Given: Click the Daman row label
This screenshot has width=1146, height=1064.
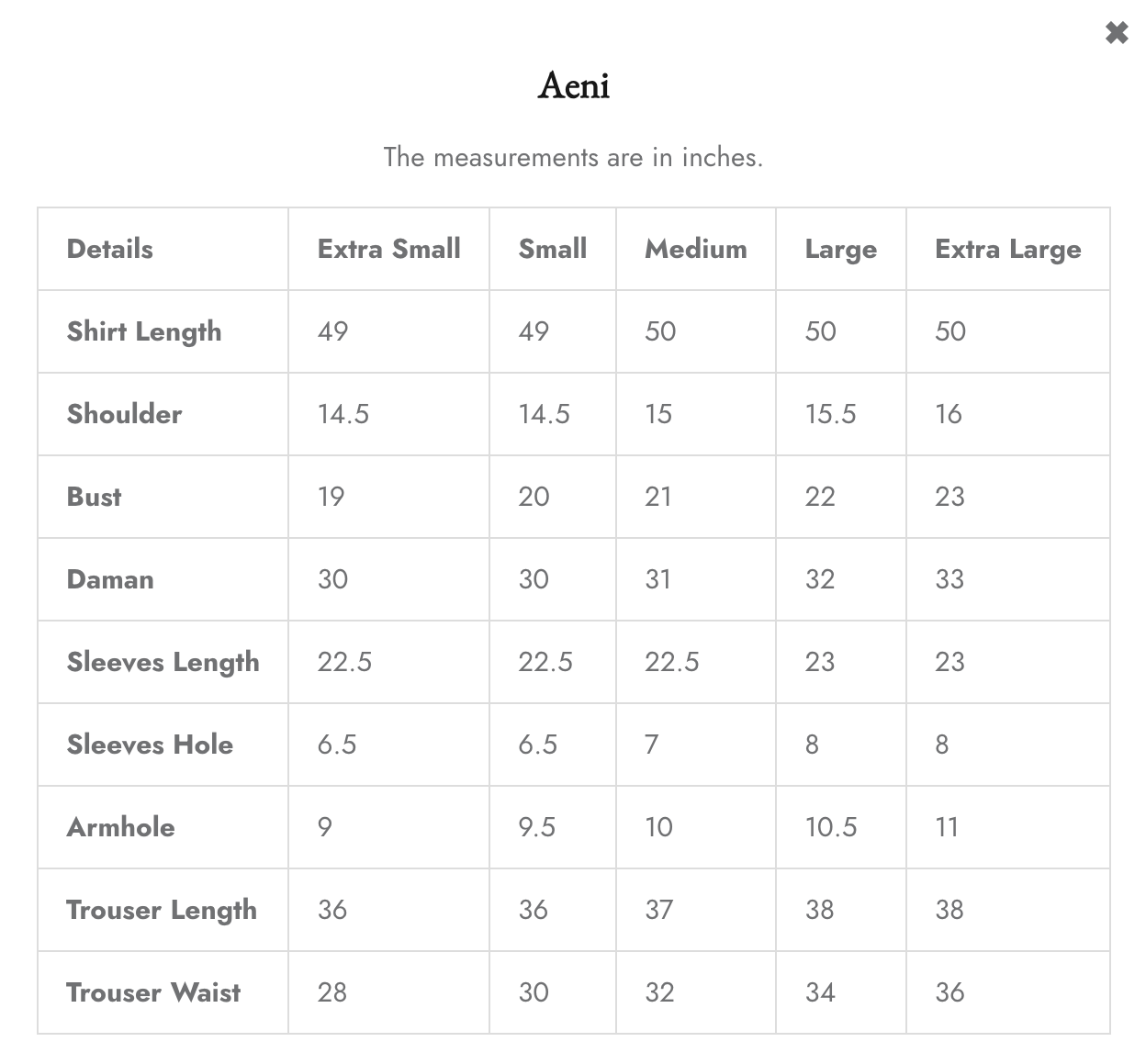Looking at the screenshot, I should [110, 579].
